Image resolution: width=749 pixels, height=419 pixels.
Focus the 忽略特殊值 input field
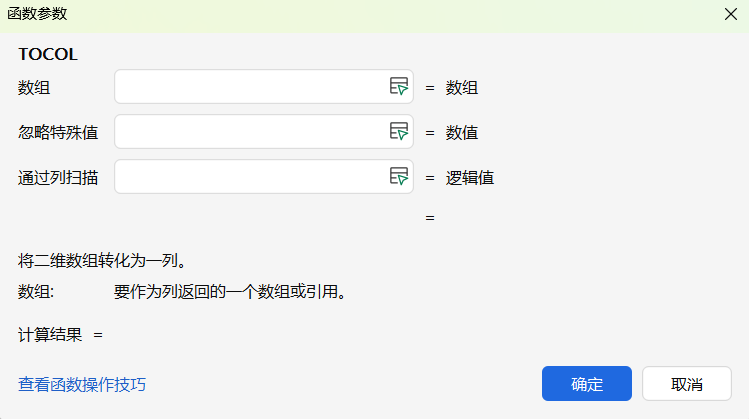click(250, 132)
